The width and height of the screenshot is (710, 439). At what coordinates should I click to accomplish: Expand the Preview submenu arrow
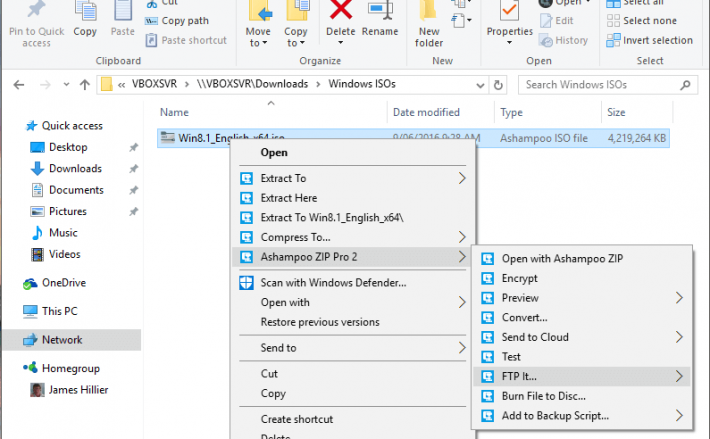(679, 298)
